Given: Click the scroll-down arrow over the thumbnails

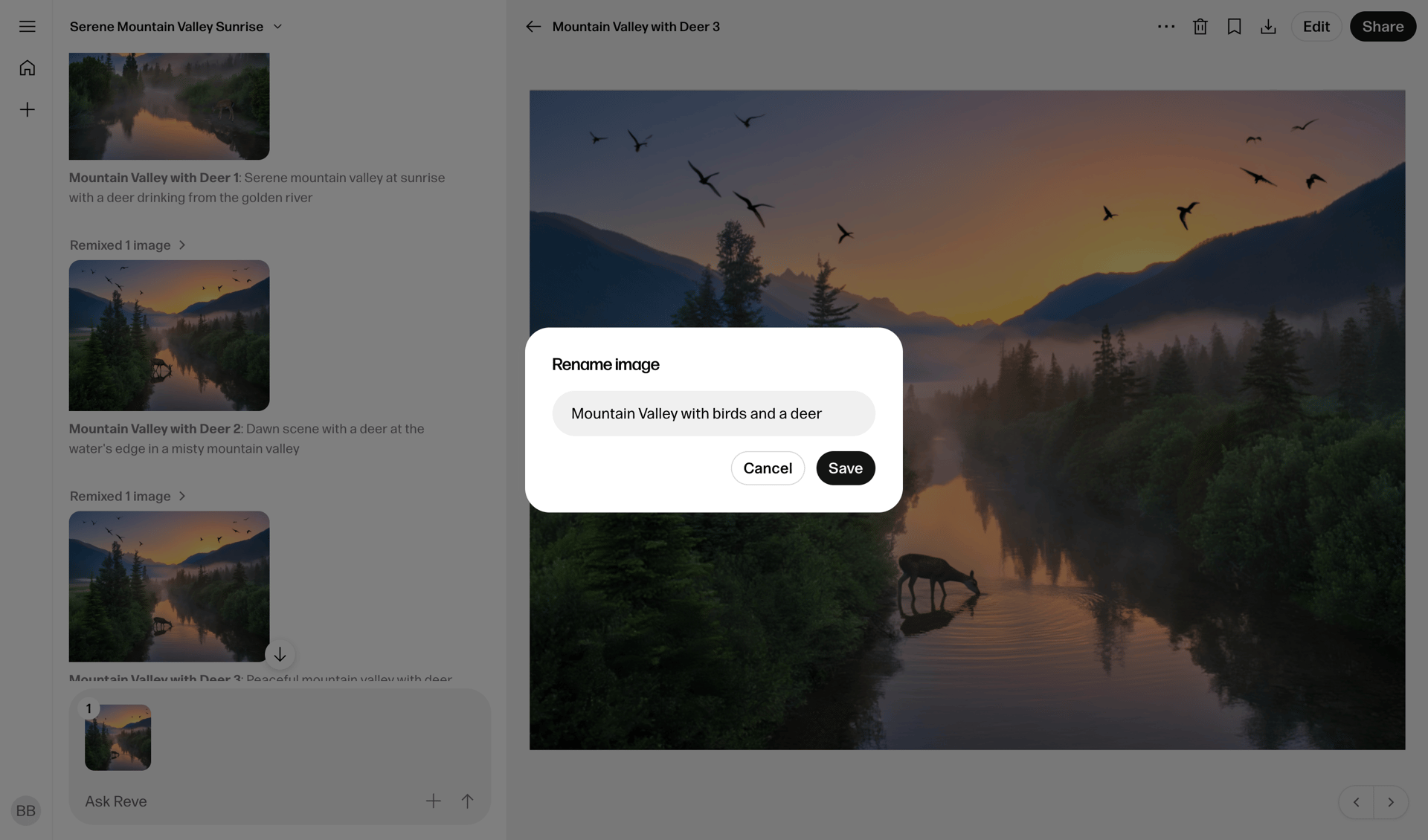Looking at the screenshot, I should (280, 654).
